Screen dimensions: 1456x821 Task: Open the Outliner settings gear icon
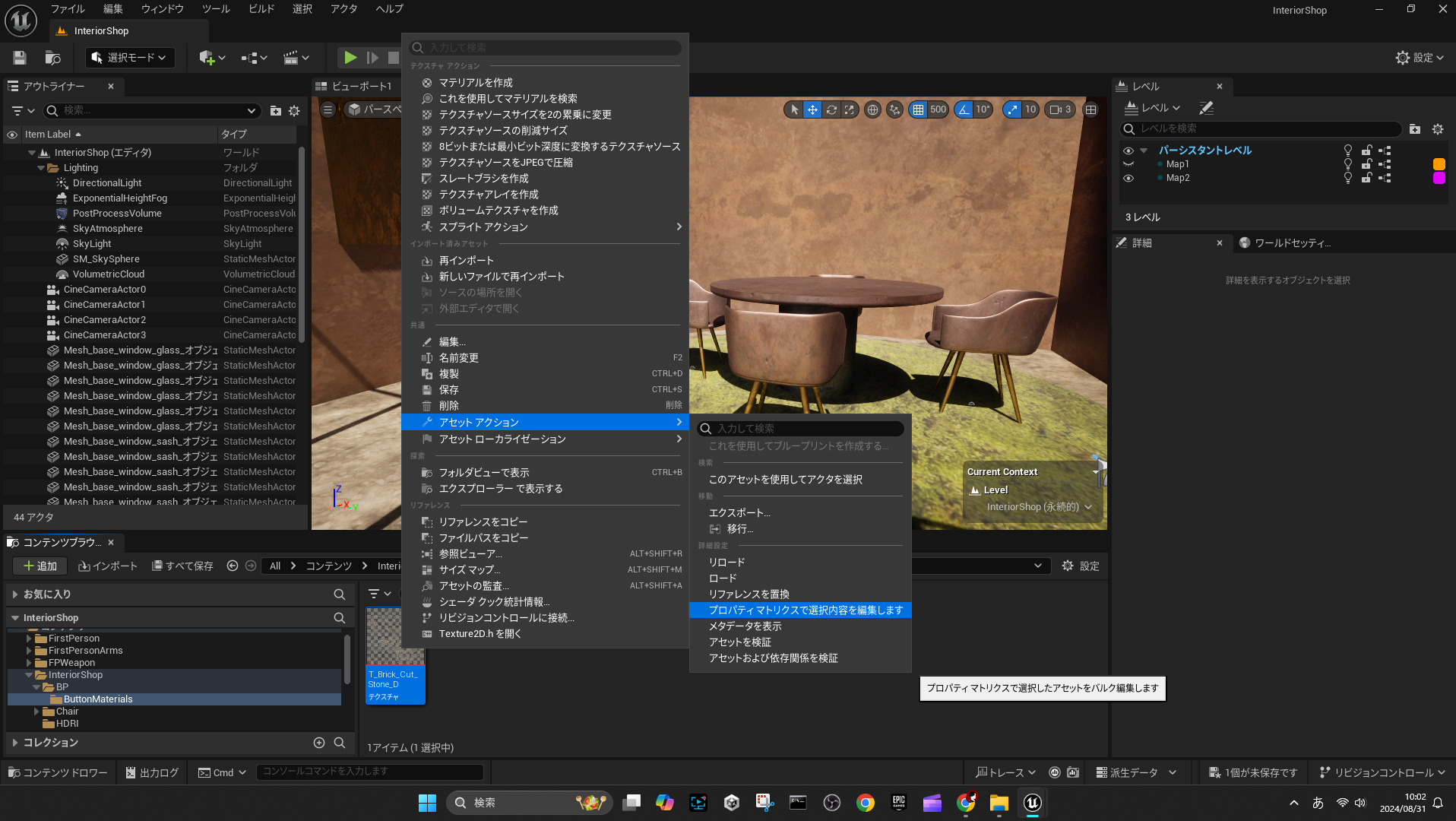[x=294, y=111]
